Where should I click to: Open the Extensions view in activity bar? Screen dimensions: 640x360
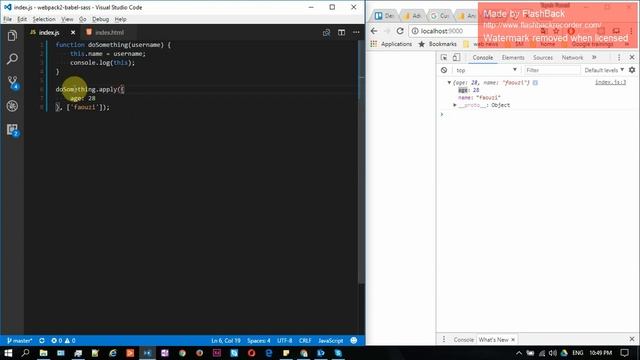(13, 130)
